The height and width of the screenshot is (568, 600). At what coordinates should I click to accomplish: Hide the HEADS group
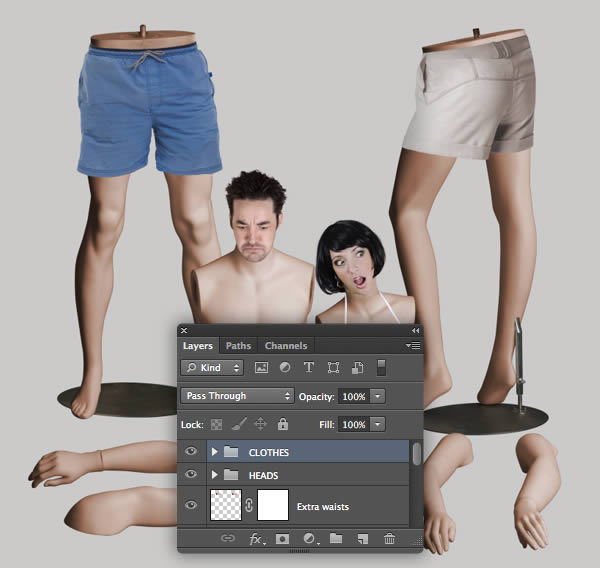pyautogui.click(x=191, y=475)
